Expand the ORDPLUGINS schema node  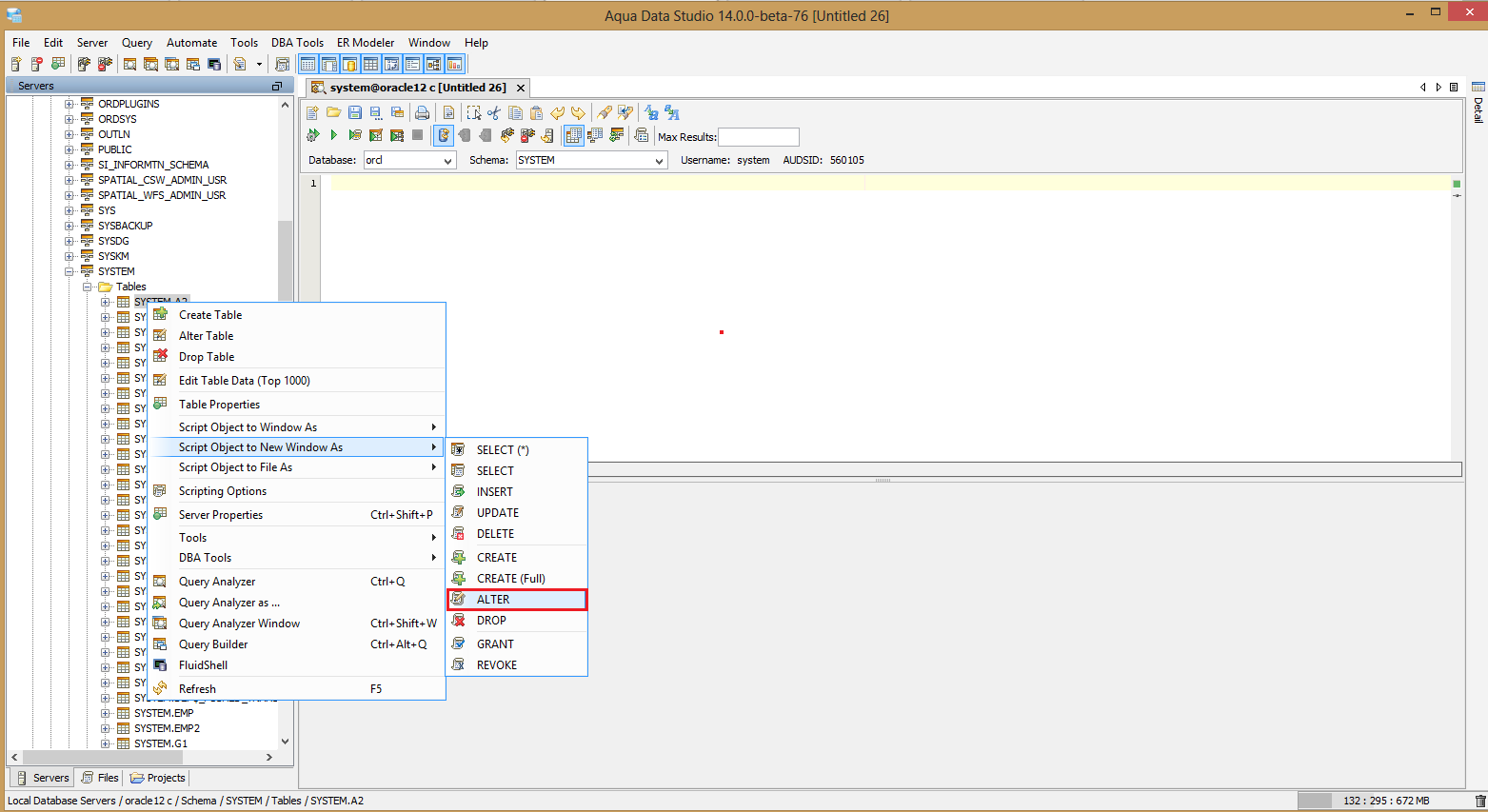[69, 104]
